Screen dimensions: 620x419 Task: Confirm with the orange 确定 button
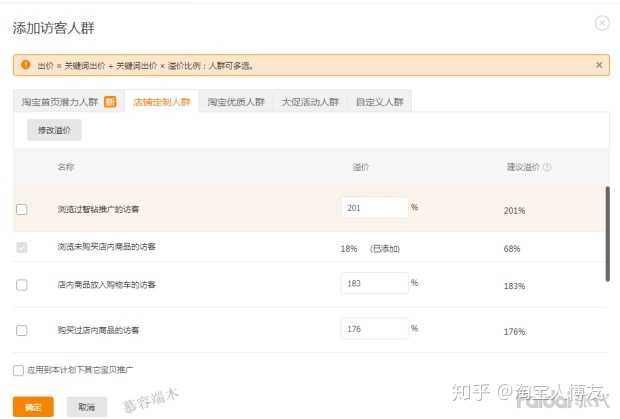33,407
